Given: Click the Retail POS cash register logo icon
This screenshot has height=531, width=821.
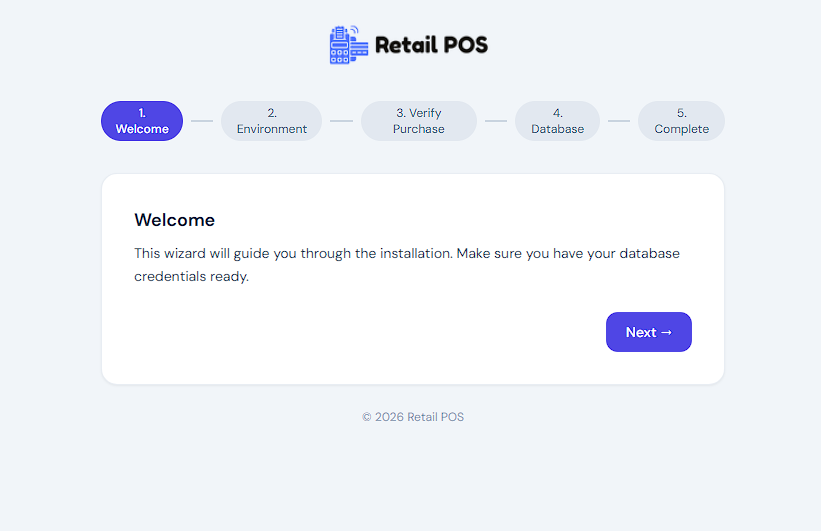Looking at the screenshot, I should pyautogui.click(x=348, y=45).
